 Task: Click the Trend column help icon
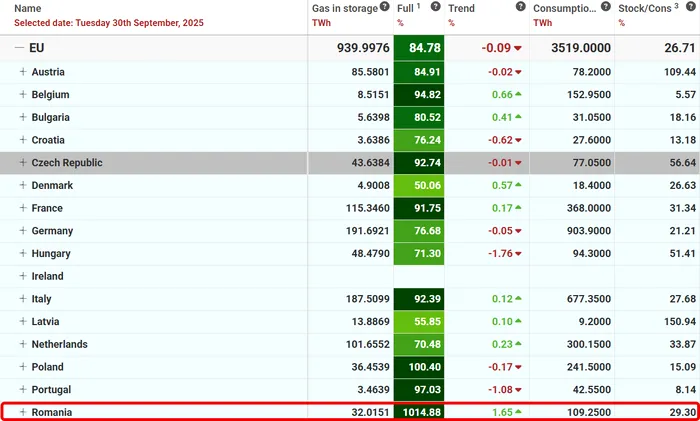(x=520, y=7)
